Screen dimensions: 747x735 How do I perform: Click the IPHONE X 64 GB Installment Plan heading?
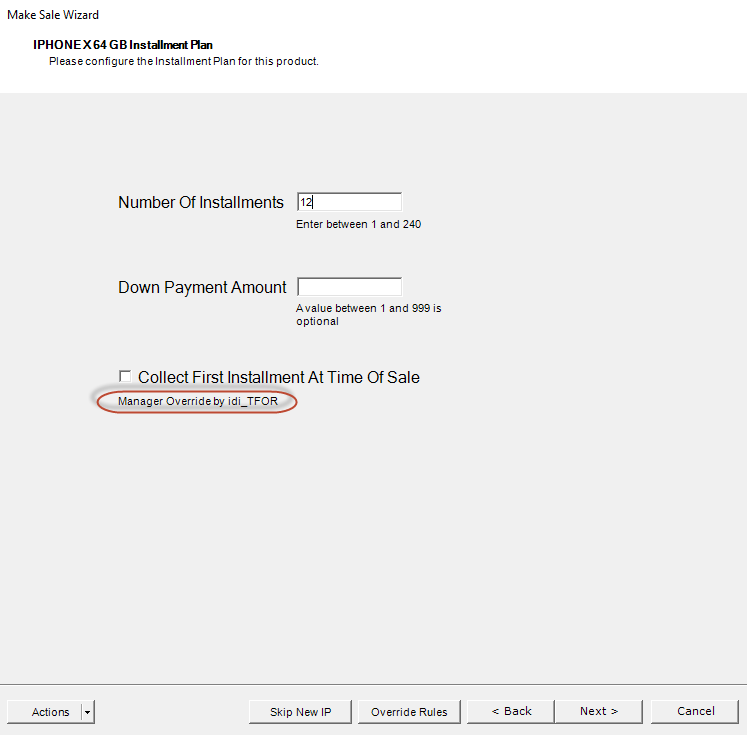(123, 45)
